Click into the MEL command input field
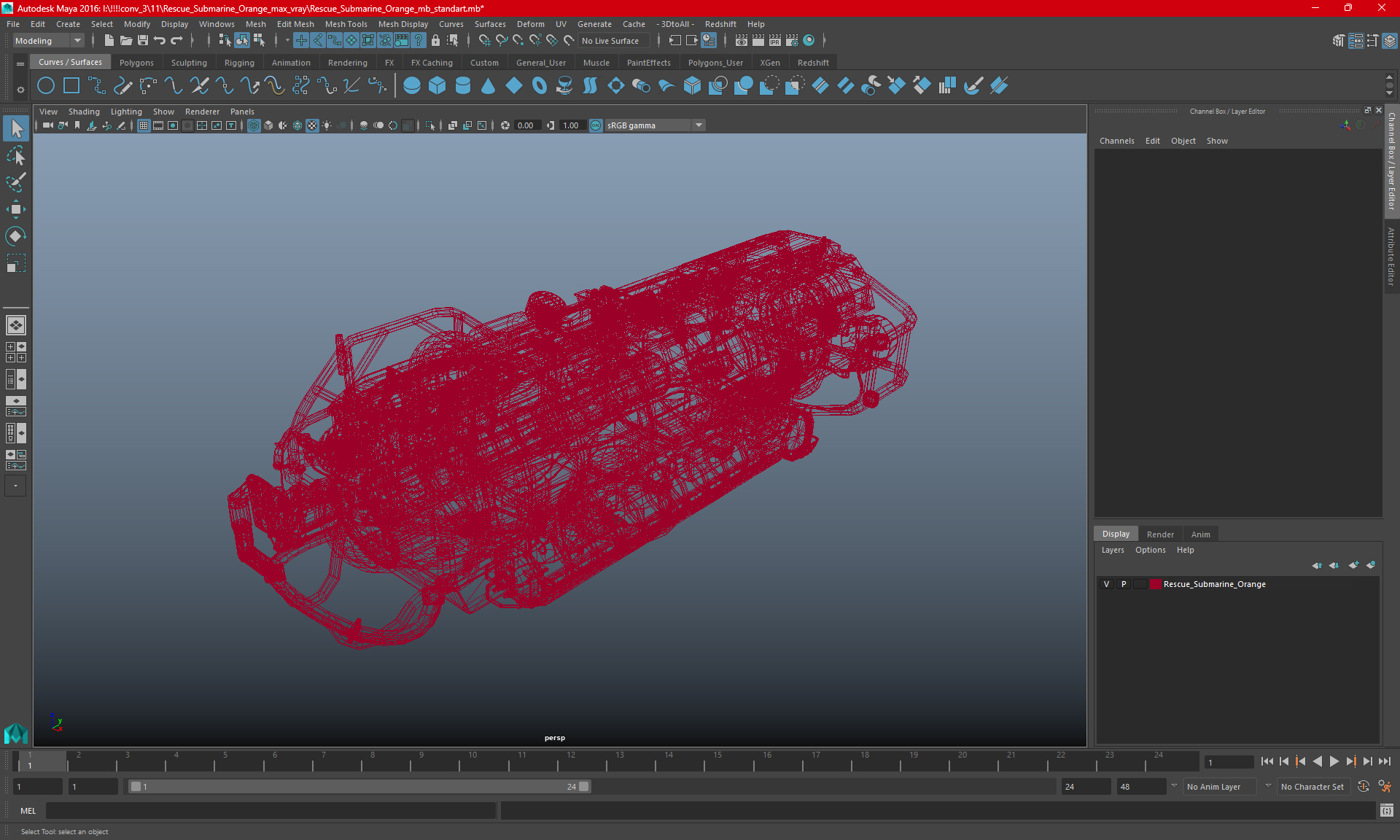This screenshot has width=1400, height=840. [270, 811]
